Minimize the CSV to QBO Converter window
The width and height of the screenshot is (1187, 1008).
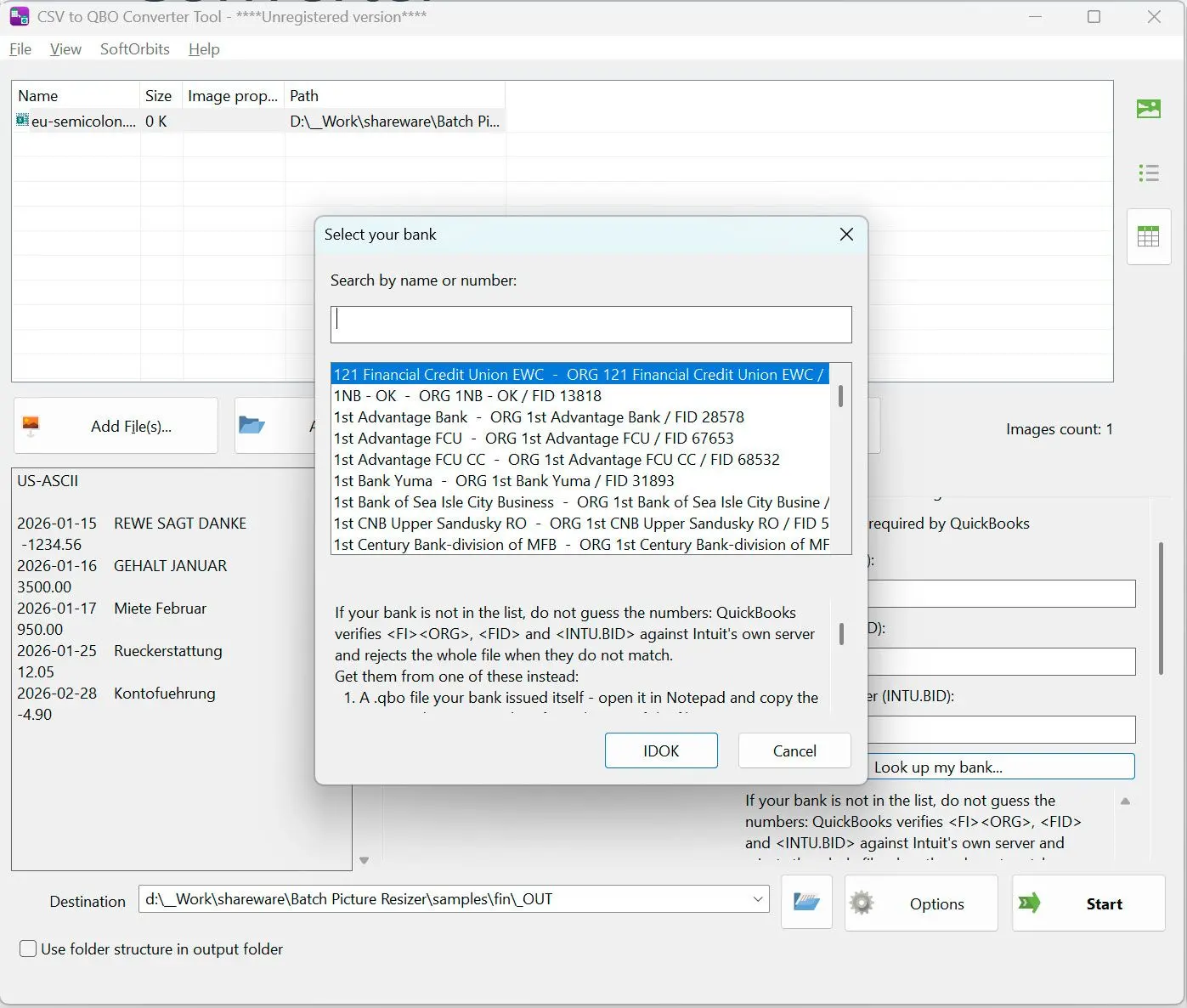click(1035, 17)
